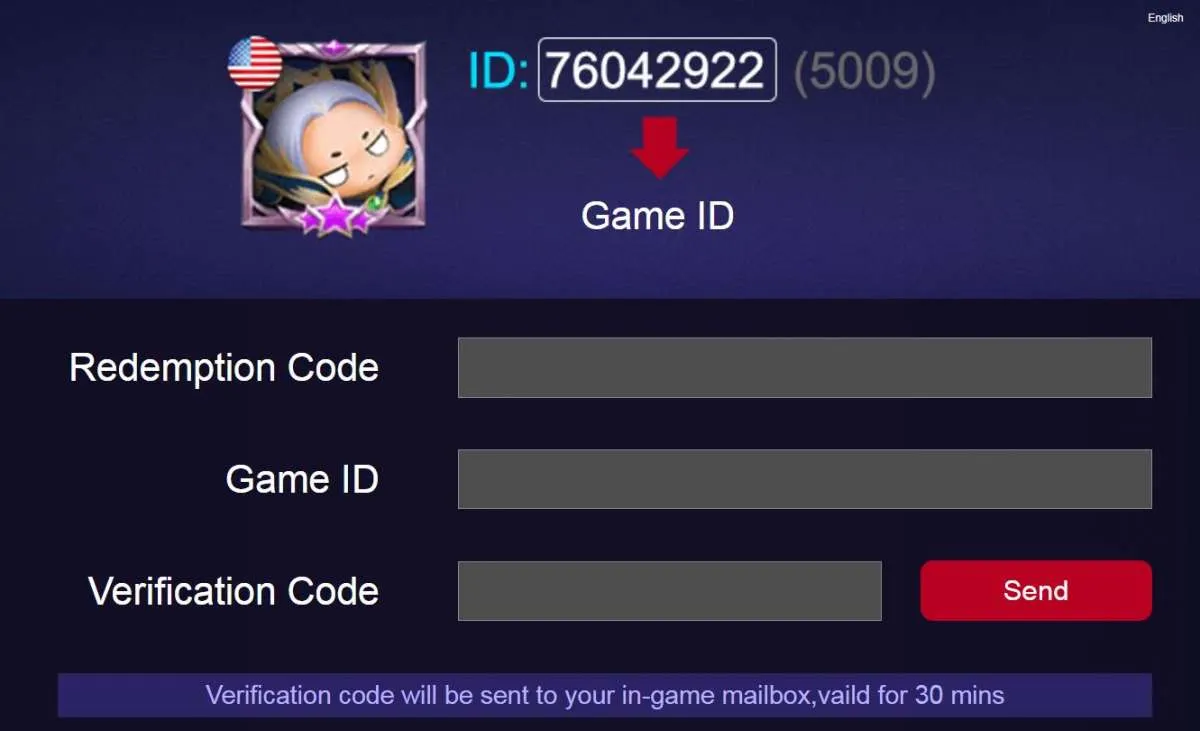Screen dimensions: 1200x731
Task: Click the cyan ID: label
Action: tap(498, 70)
